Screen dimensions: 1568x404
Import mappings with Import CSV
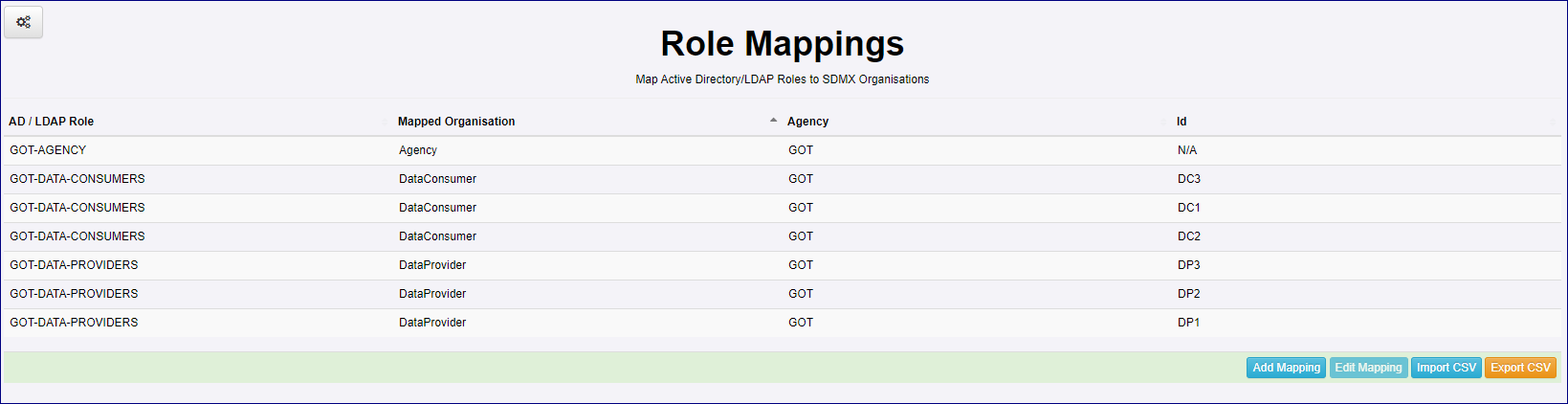pos(1446,368)
